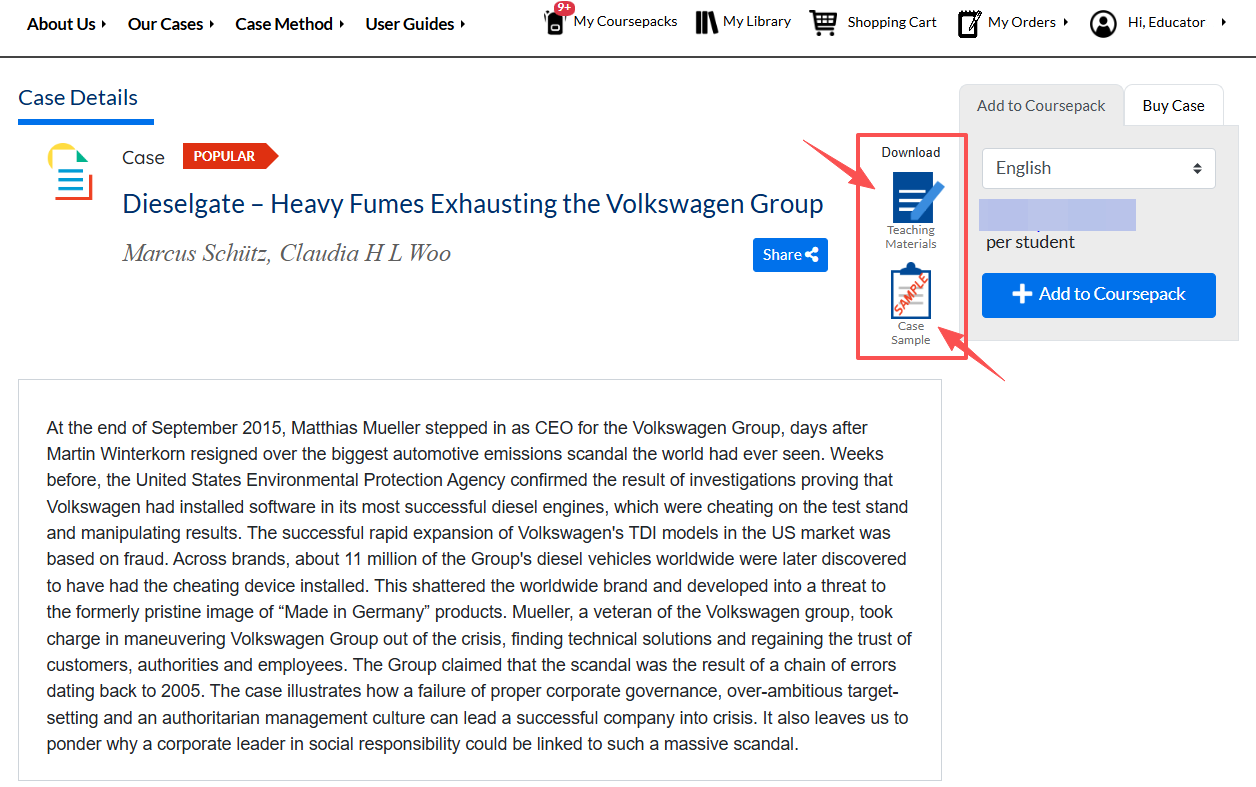Switch to the Add to Coursepack tab
This screenshot has height=787, width=1256.
click(1041, 105)
